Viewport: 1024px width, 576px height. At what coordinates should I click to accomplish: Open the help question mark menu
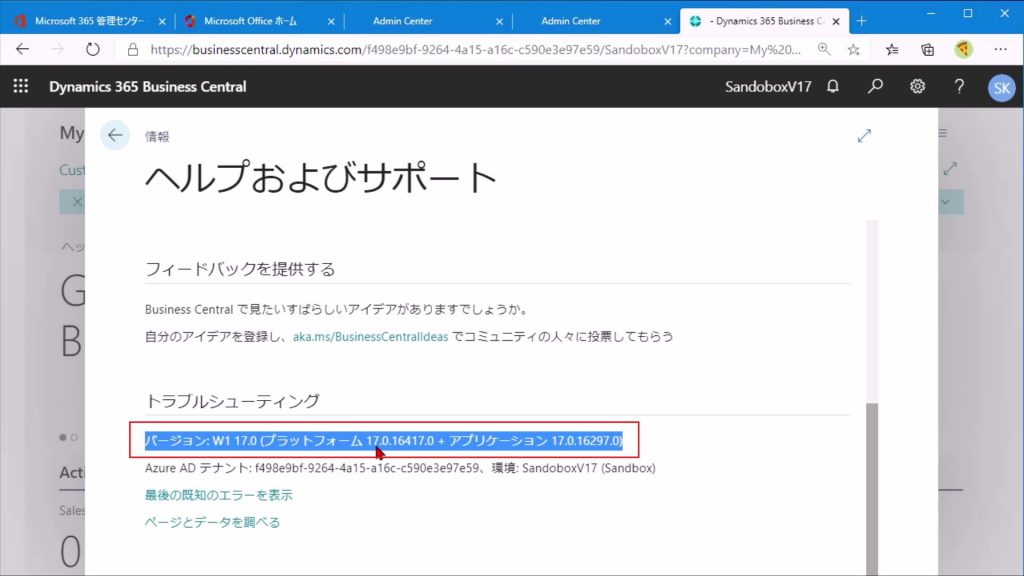point(959,86)
